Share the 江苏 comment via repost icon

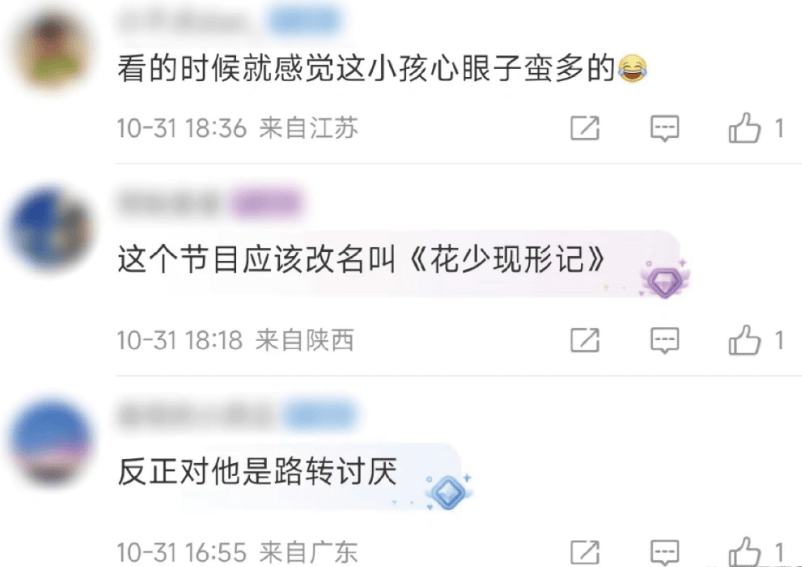pos(585,128)
